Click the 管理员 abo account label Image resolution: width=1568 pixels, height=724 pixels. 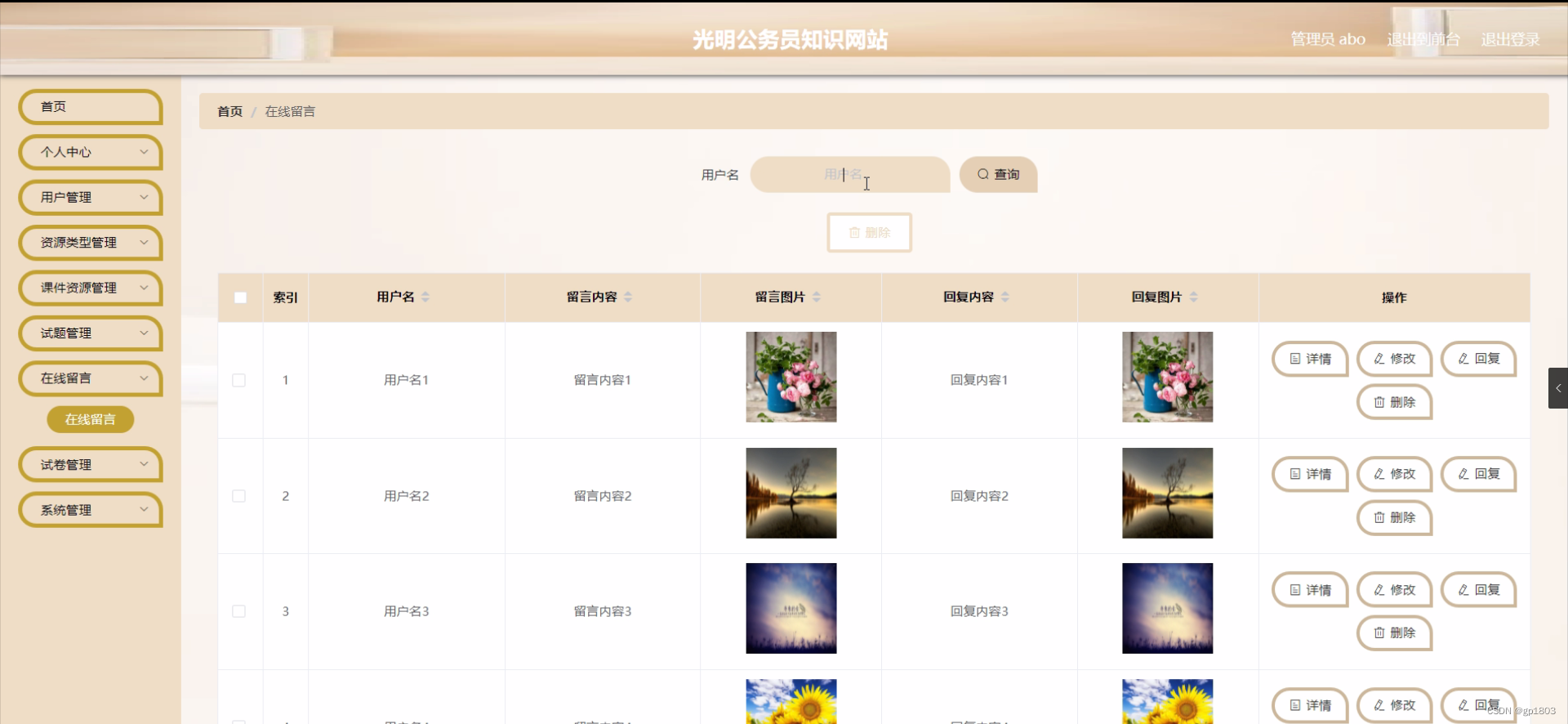tap(1328, 39)
